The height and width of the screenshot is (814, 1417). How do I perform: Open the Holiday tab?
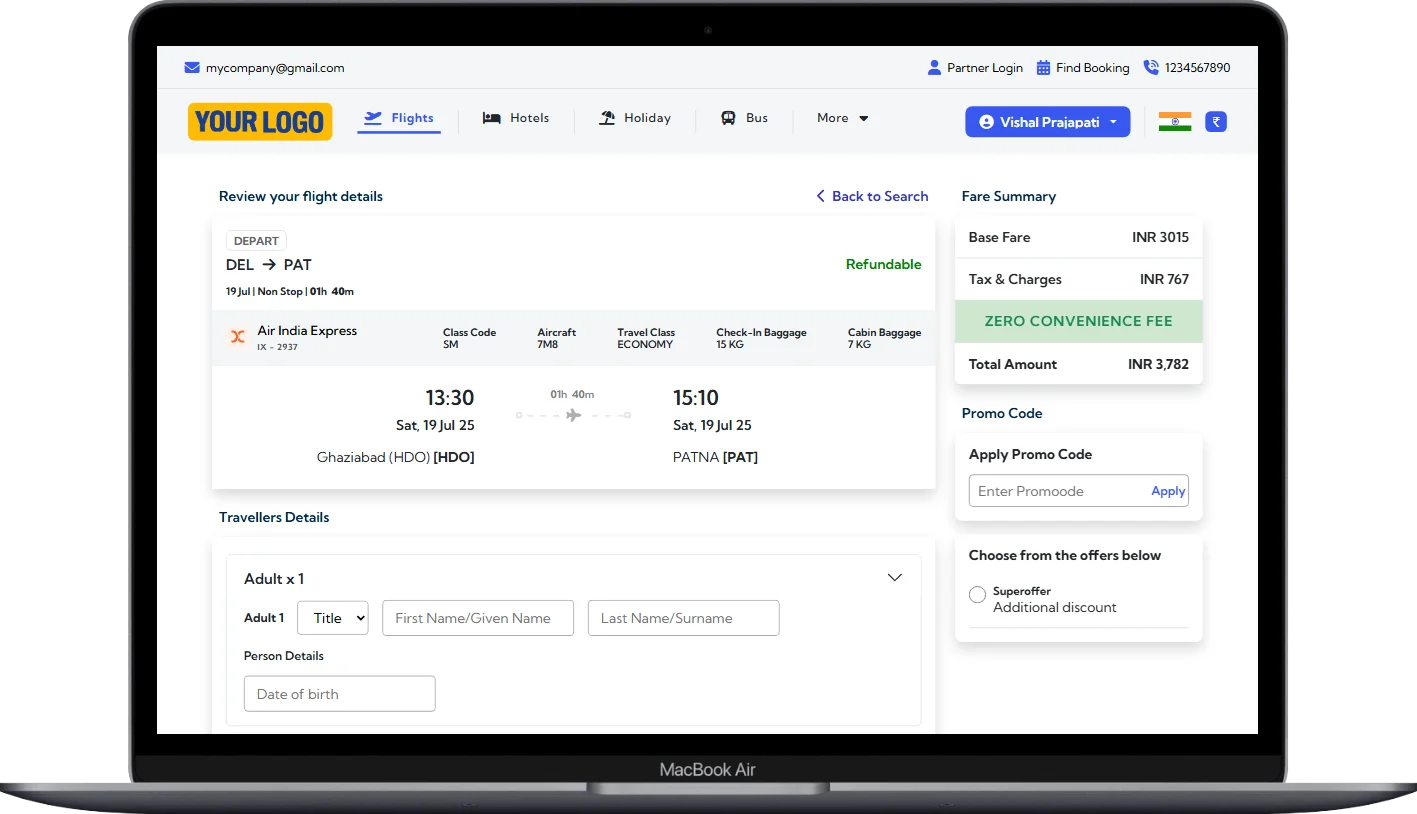tap(635, 118)
